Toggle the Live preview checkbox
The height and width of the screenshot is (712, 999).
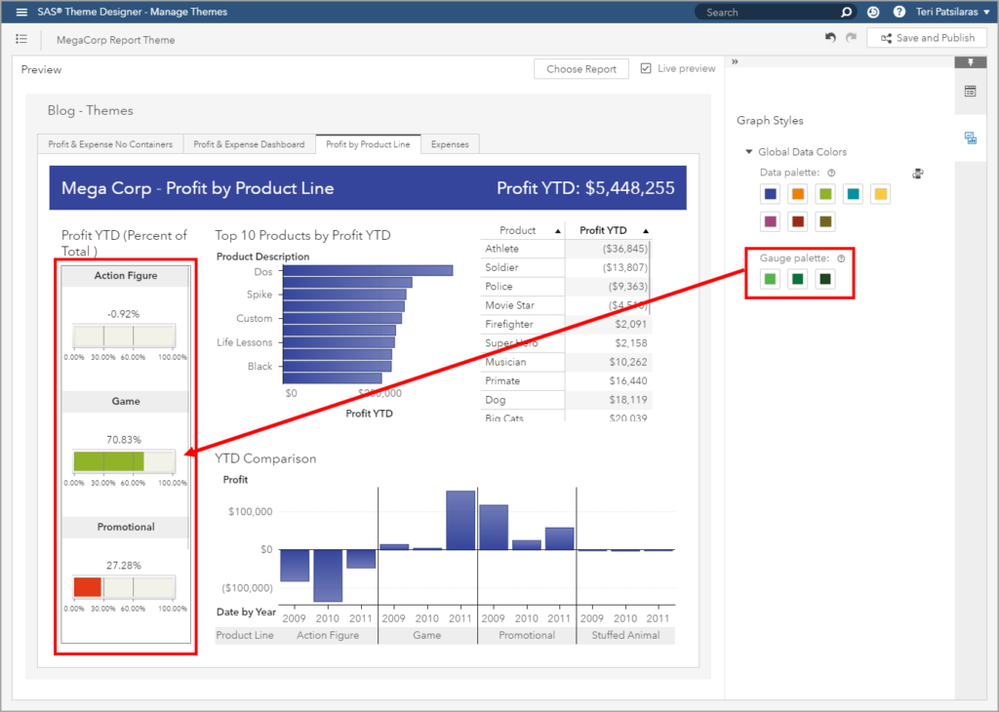(x=646, y=68)
